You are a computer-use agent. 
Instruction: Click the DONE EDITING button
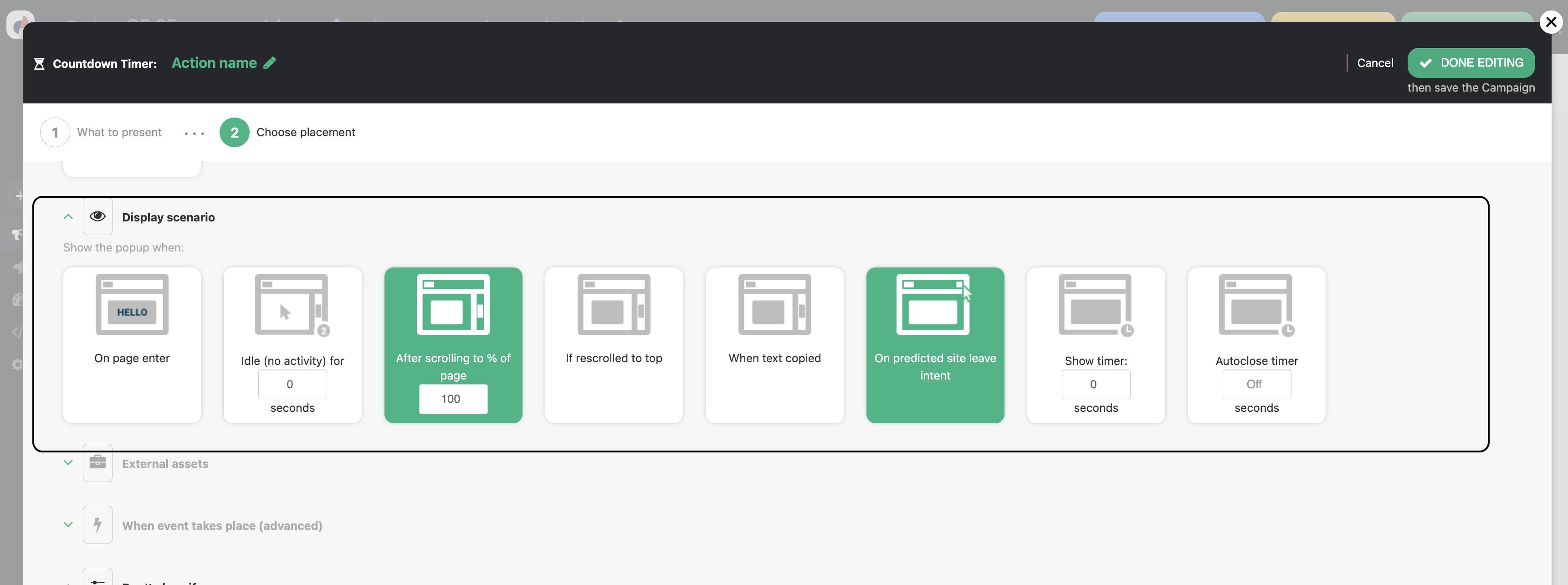1471,63
